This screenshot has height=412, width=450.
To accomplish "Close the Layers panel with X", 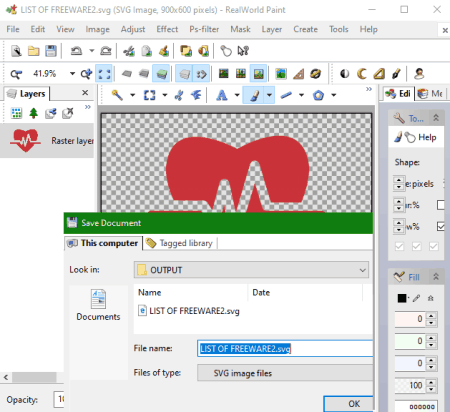I will click(85, 93).
